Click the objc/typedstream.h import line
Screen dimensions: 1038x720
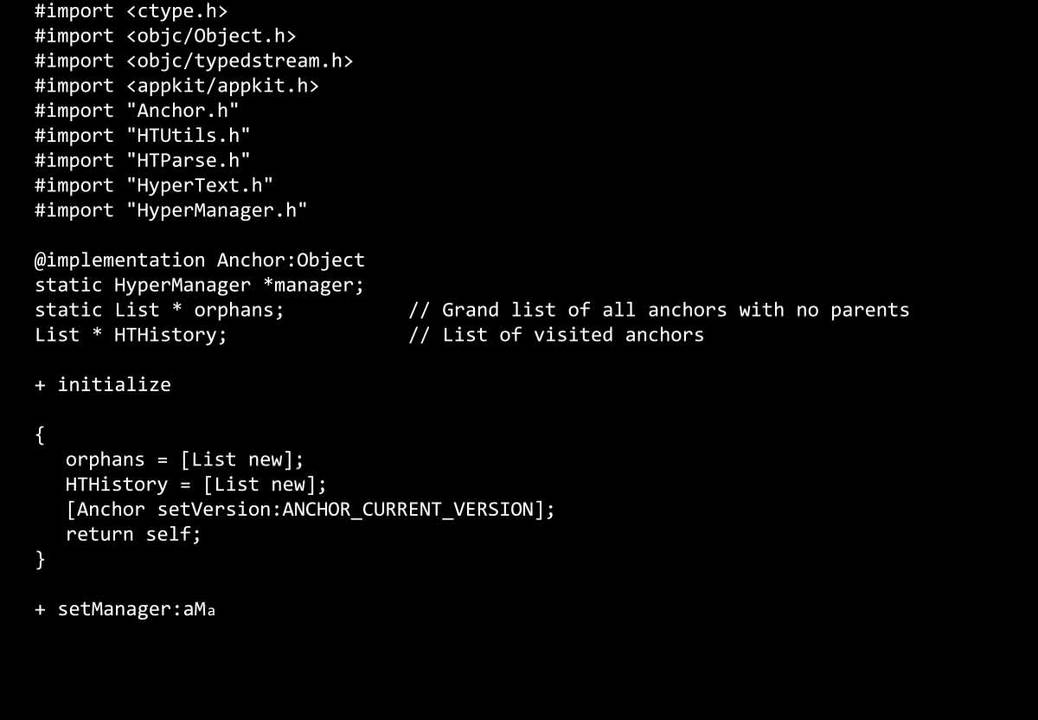(x=194, y=61)
